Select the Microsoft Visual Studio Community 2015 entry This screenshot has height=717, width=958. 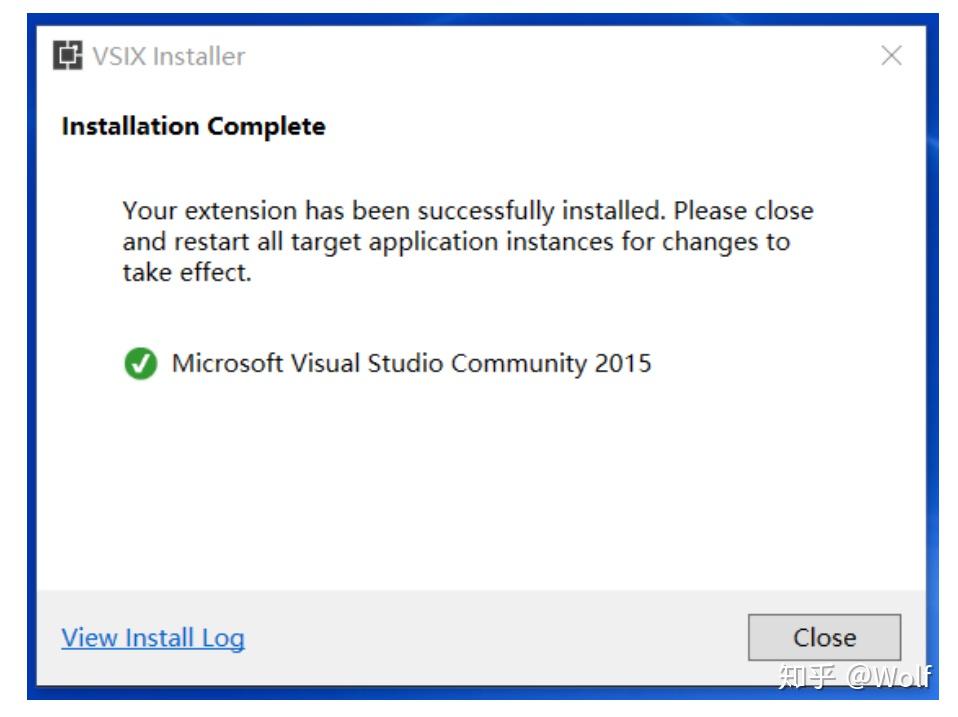(x=411, y=363)
